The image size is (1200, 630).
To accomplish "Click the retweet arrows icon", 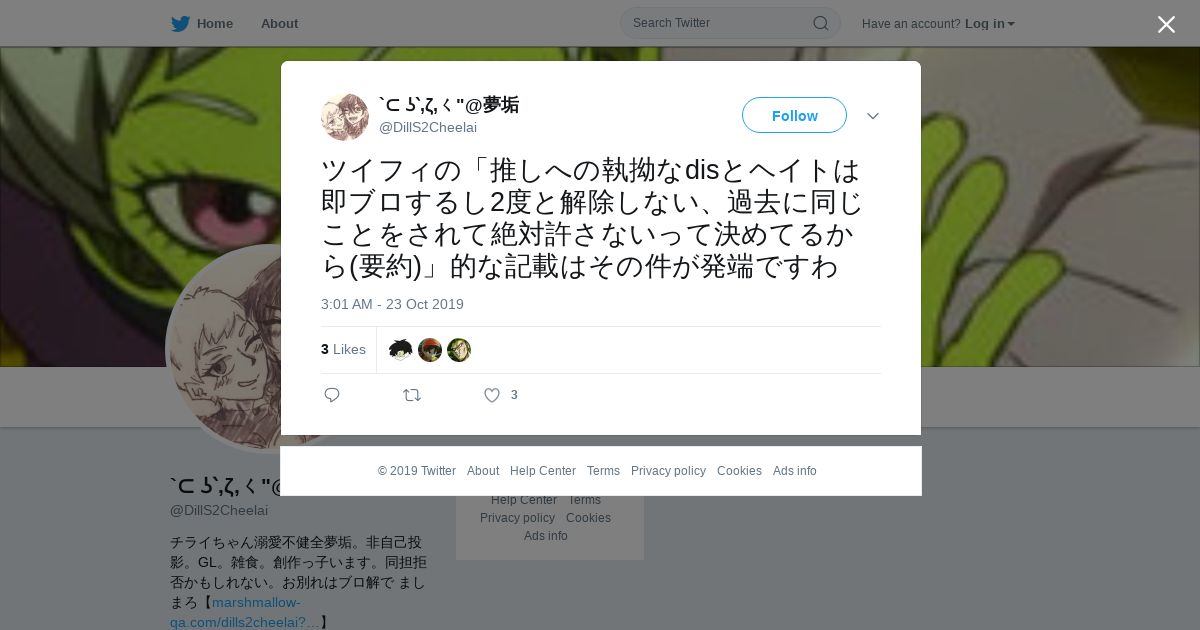I will tap(412, 395).
